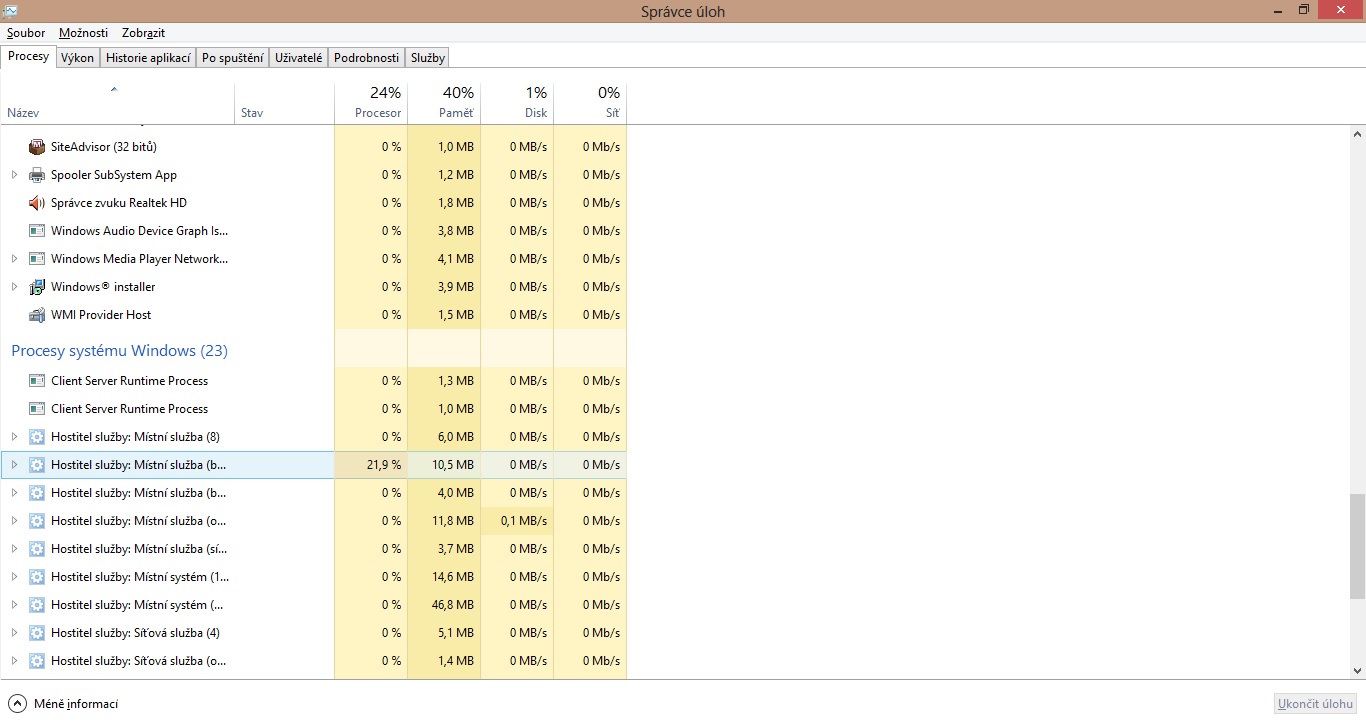
Task: Click the vertical scrollbar thumb
Action: pos(1357,545)
